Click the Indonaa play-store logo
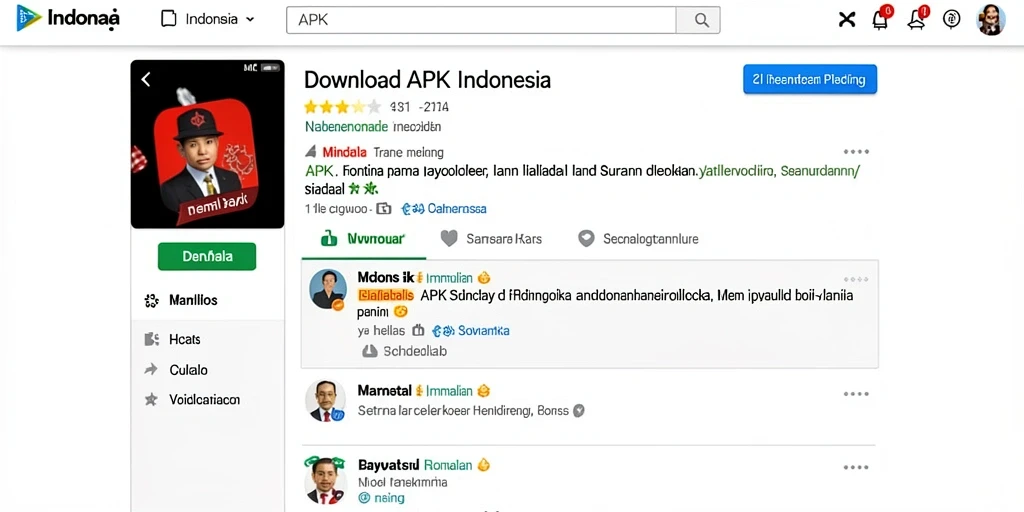Viewport: 1024px width, 512px height. (x=68, y=19)
